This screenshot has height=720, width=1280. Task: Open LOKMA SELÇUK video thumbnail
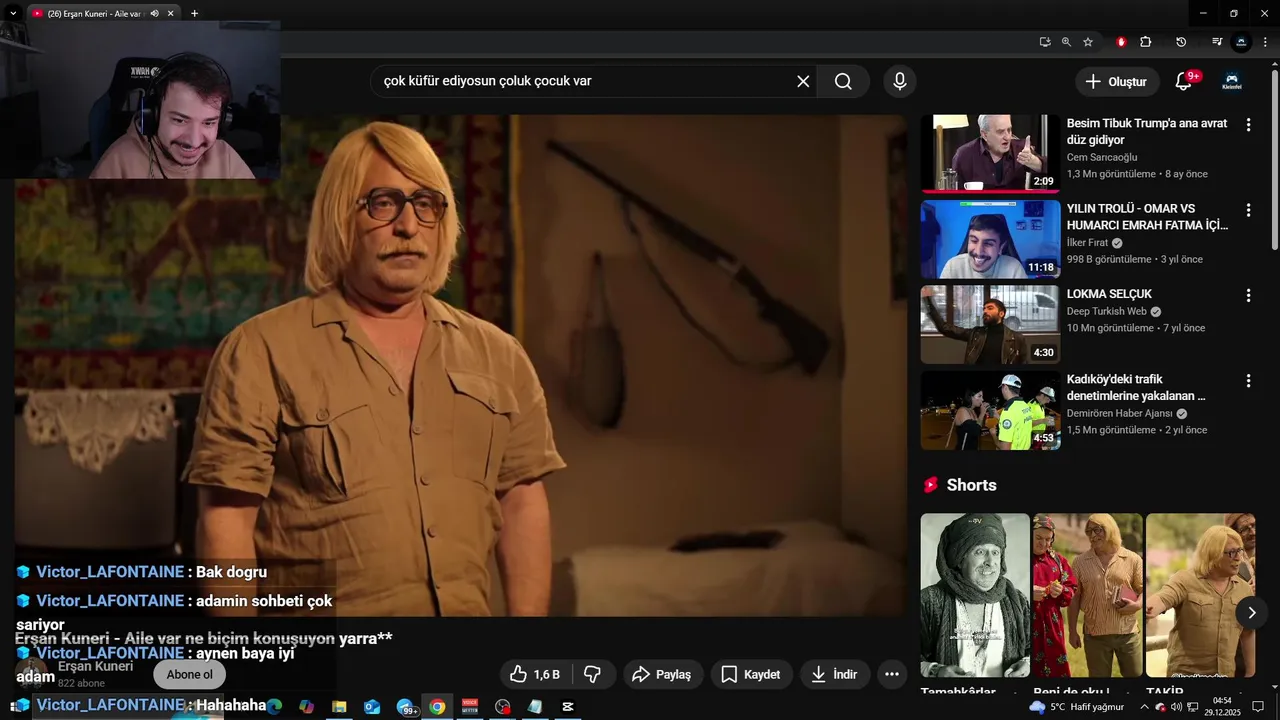coord(990,324)
